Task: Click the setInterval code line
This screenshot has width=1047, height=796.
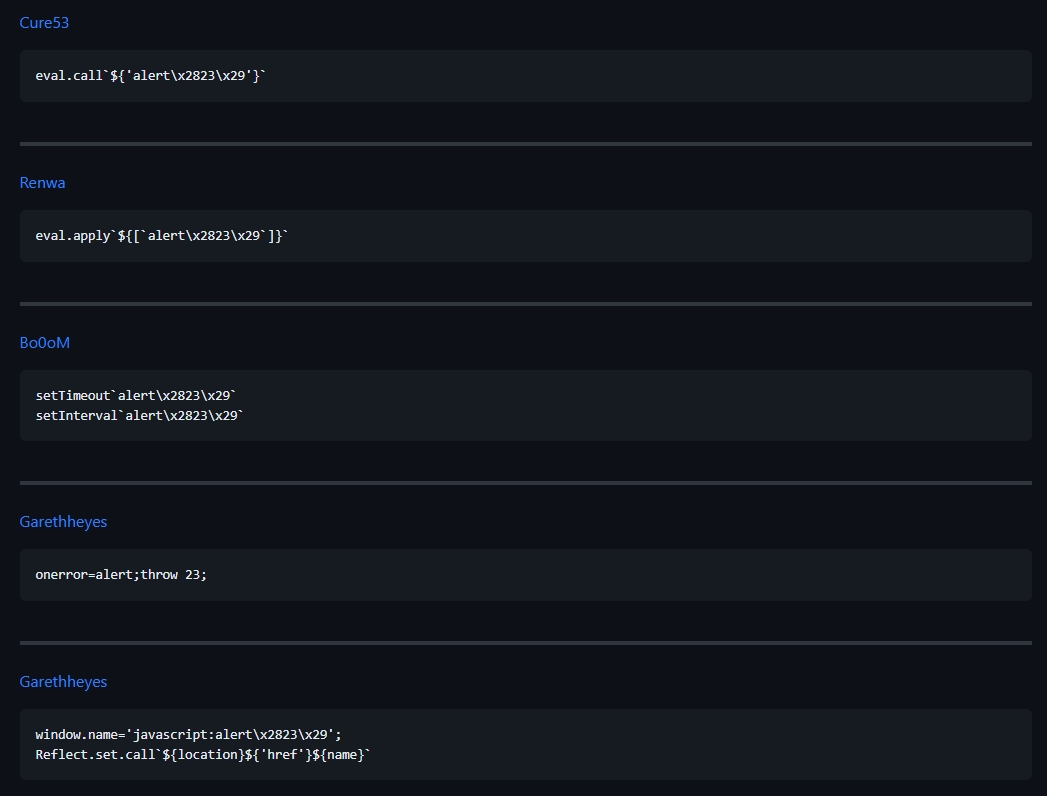Action: tap(140, 415)
